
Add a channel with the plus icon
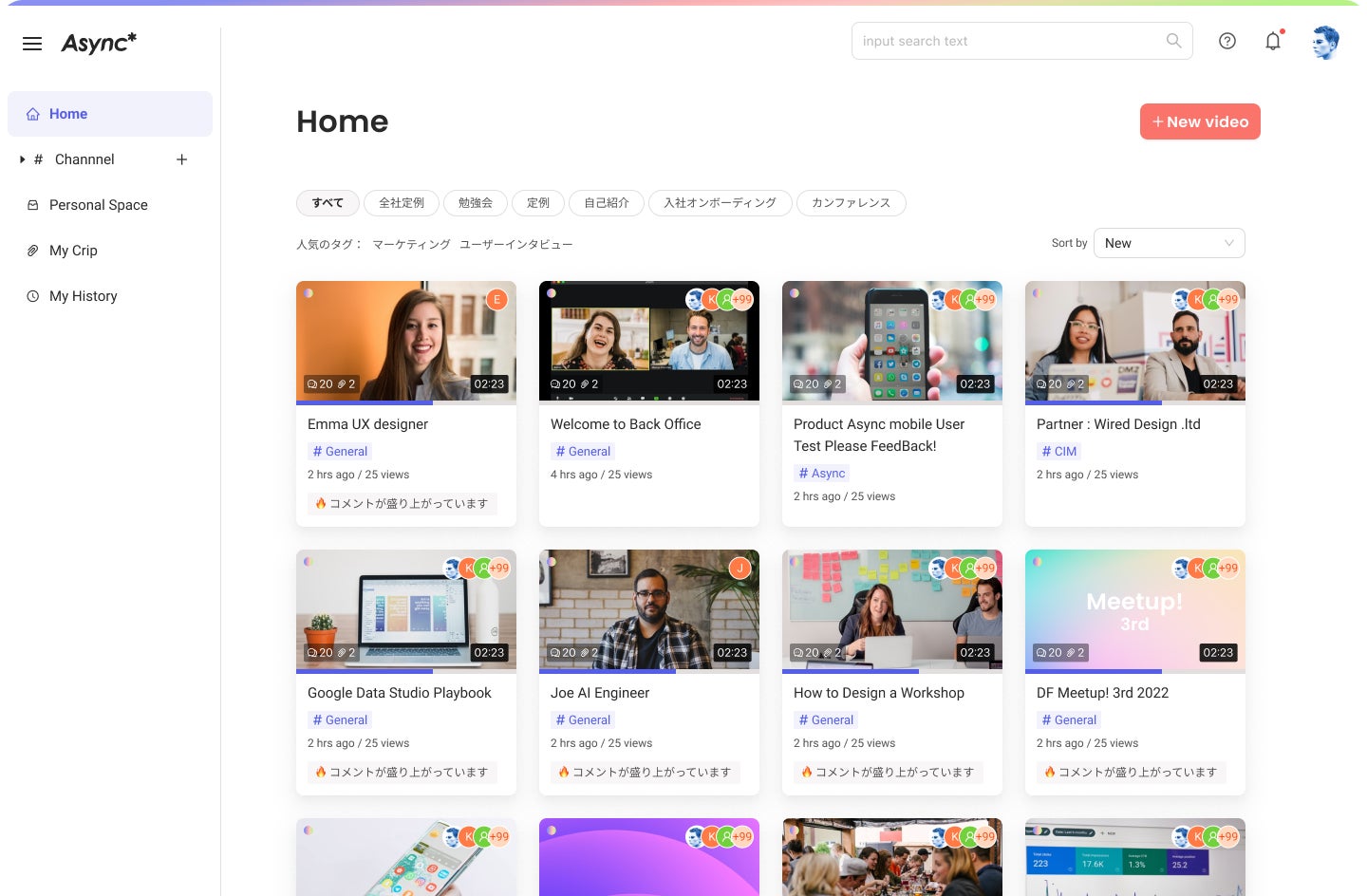click(x=181, y=159)
